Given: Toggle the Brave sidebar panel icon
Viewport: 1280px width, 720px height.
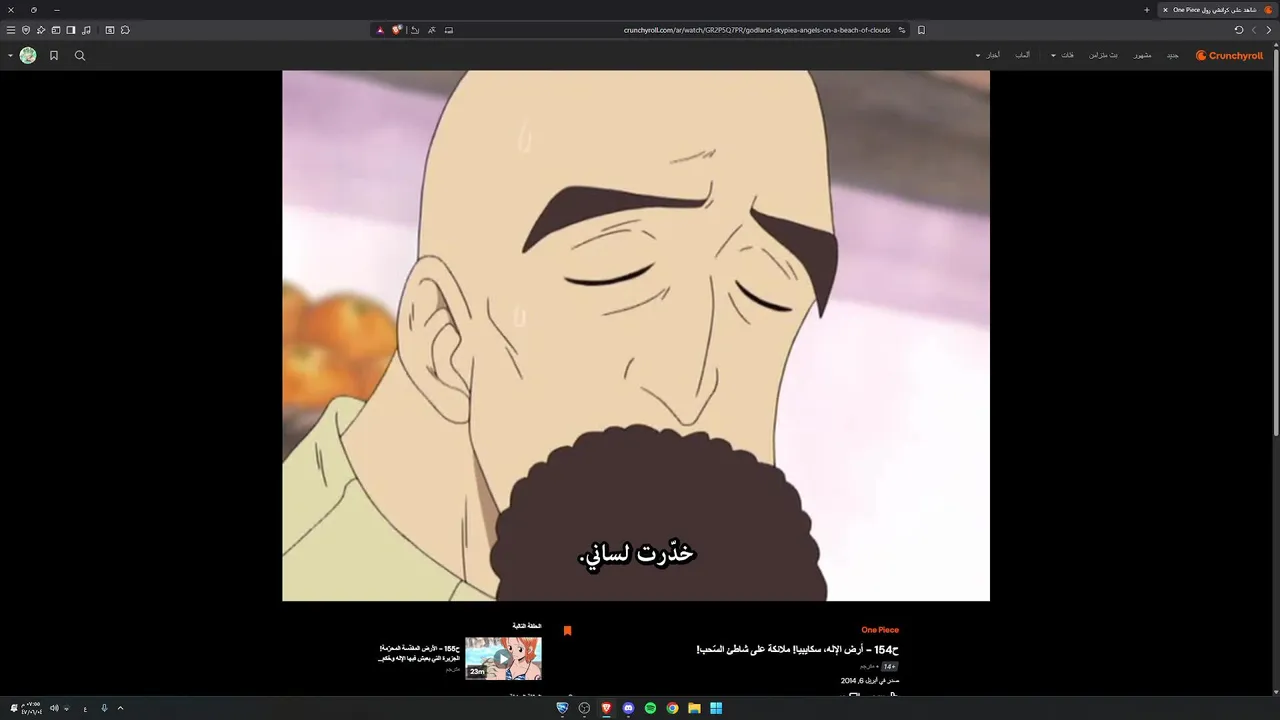Looking at the screenshot, I should pos(71,30).
